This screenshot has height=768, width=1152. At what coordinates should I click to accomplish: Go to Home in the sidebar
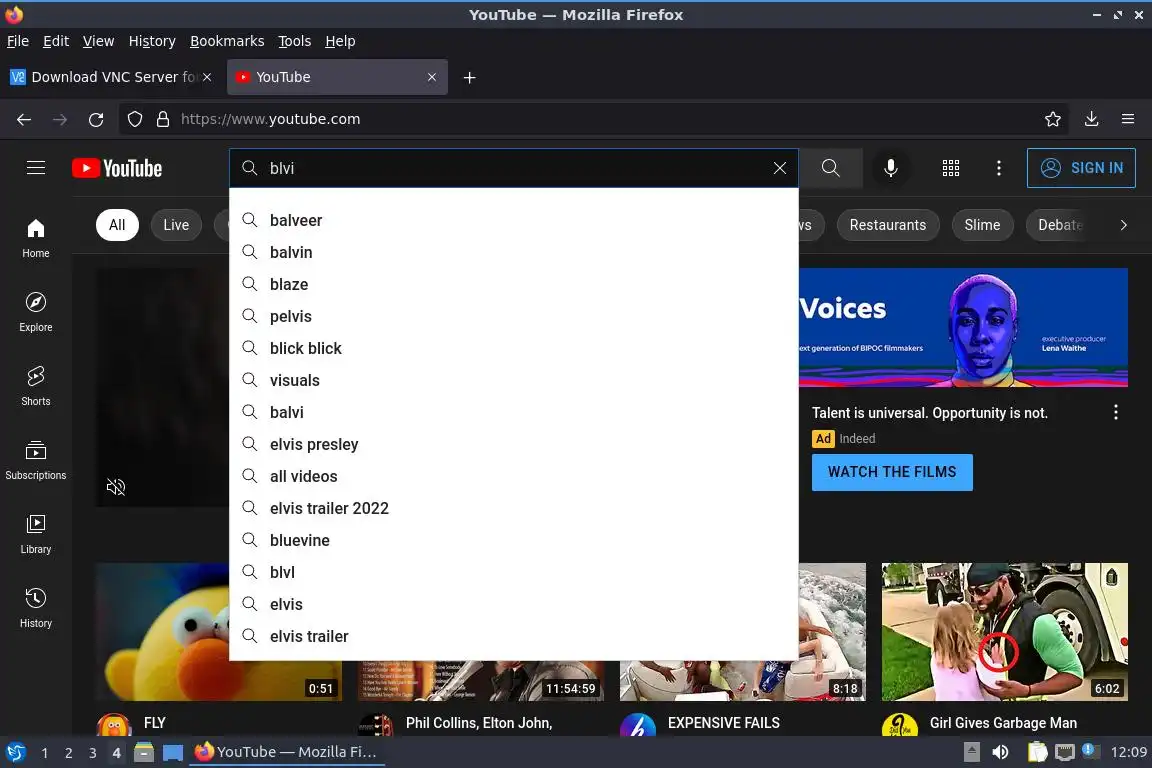(x=36, y=239)
